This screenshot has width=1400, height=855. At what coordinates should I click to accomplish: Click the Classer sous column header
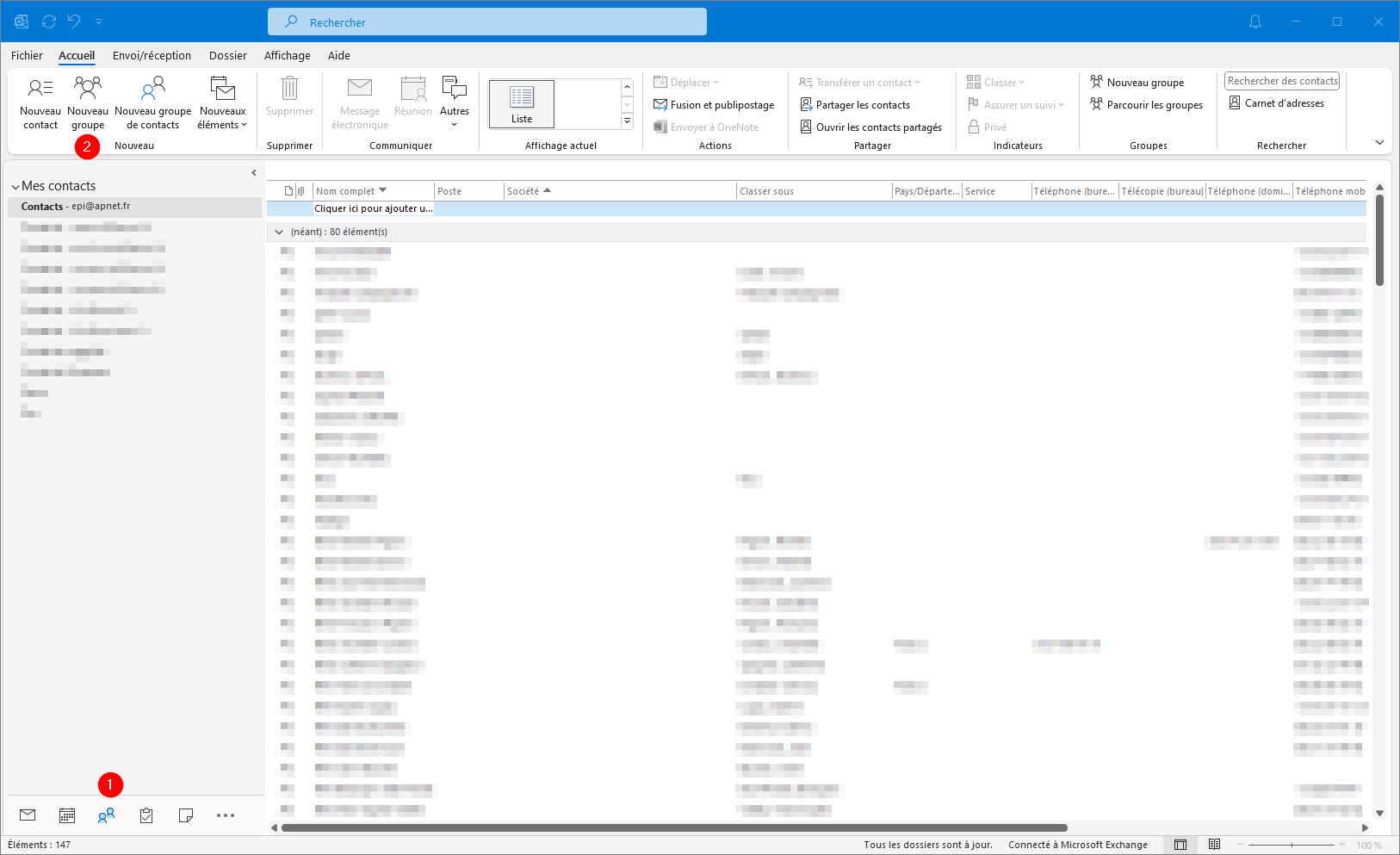point(815,191)
